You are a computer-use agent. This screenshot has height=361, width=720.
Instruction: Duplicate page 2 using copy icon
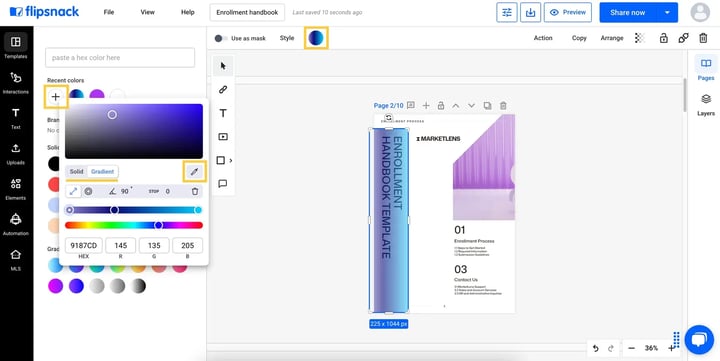point(487,106)
